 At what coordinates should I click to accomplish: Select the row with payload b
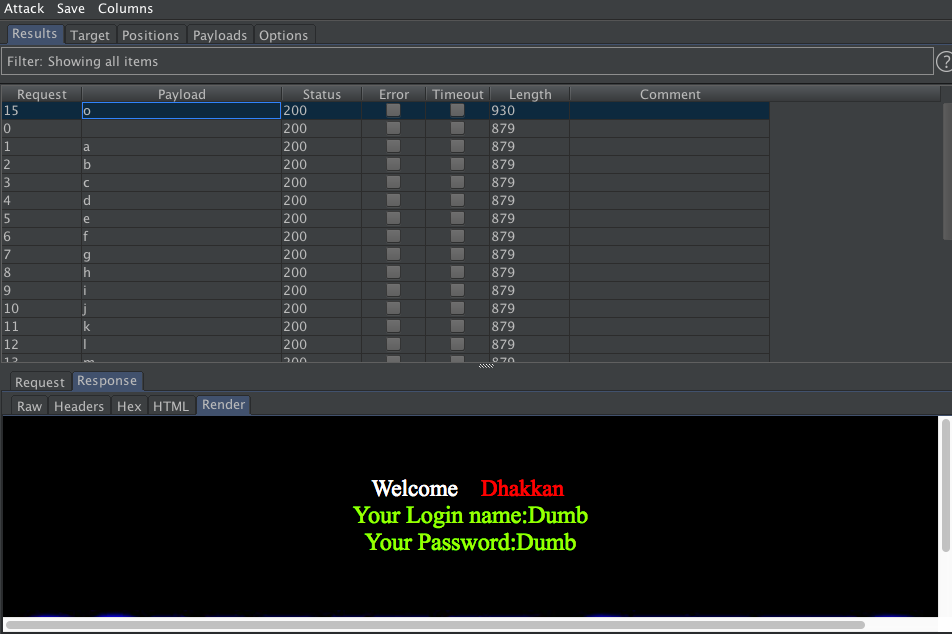tap(386, 164)
